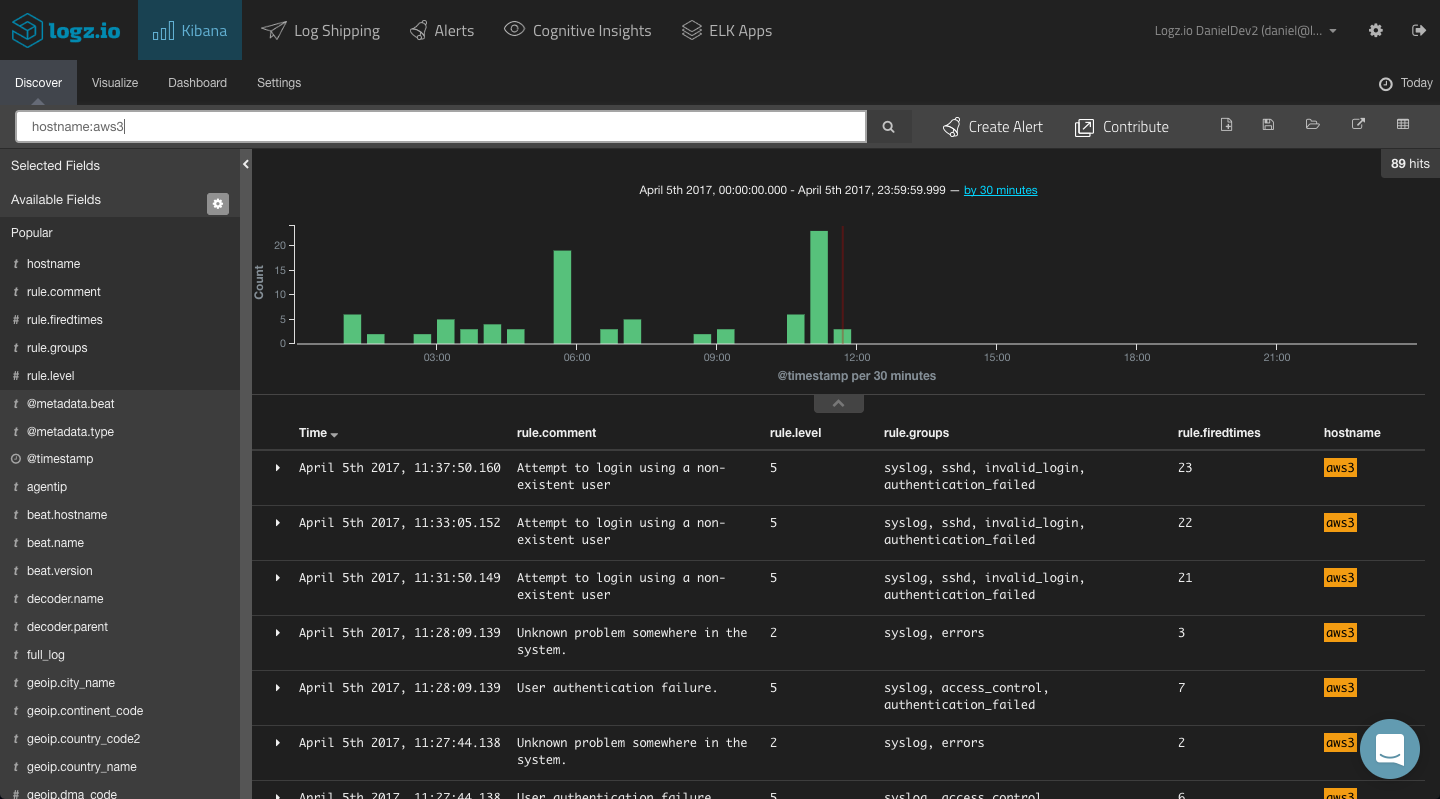This screenshot has height=799, width=1440.
Task: Click the search magnifier button
Action: 888,127
